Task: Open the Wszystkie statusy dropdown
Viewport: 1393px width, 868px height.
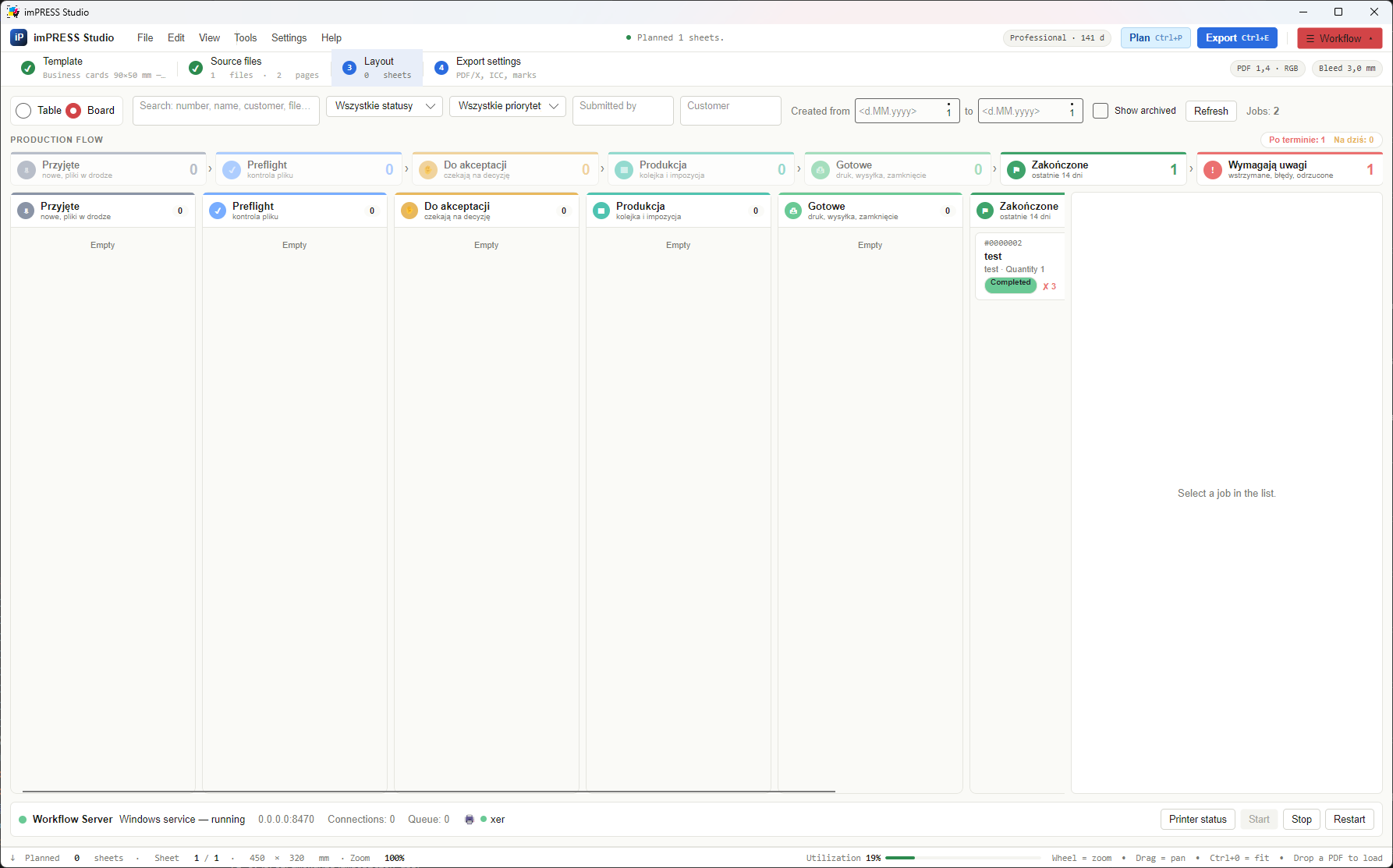Action: click(x=385, y=106)
